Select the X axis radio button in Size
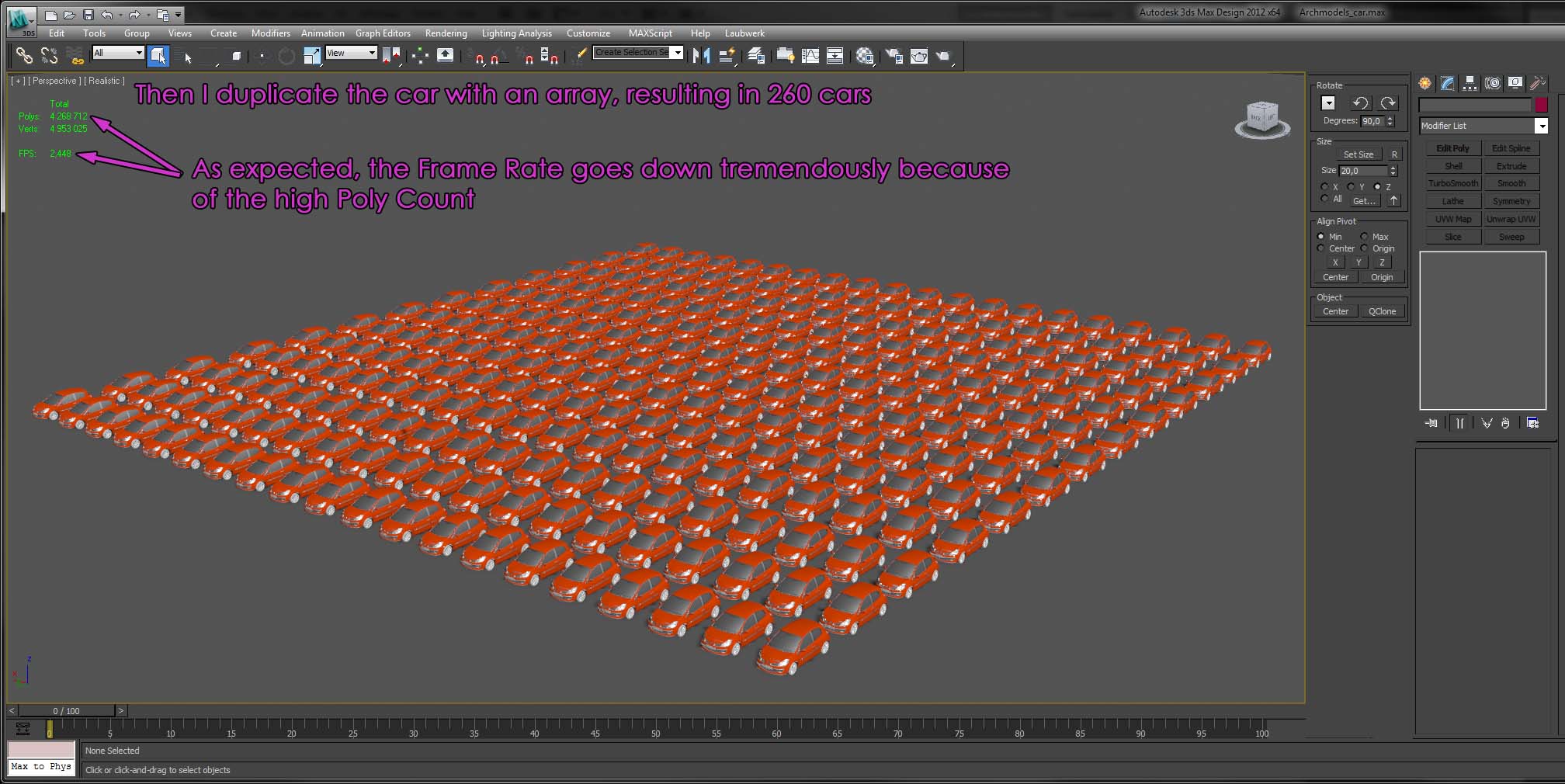 1324,187
